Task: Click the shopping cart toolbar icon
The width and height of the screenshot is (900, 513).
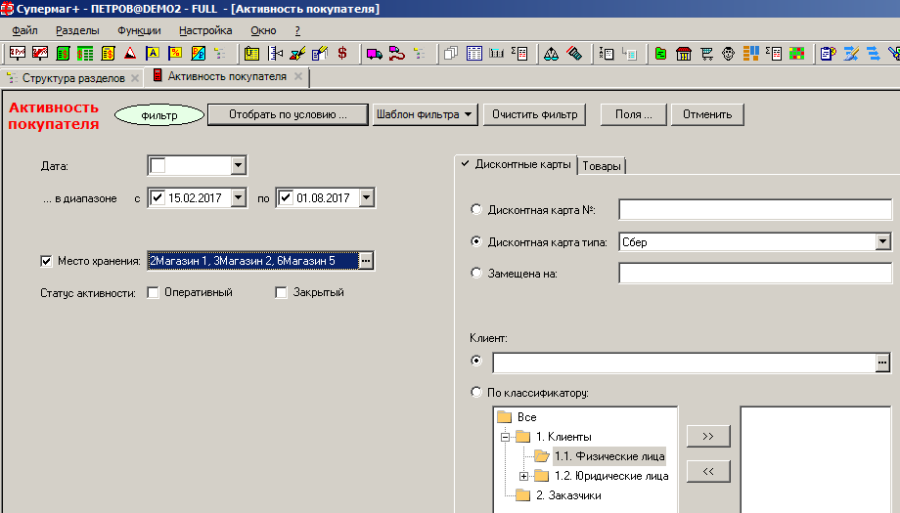Action: [x=707, y=53]
